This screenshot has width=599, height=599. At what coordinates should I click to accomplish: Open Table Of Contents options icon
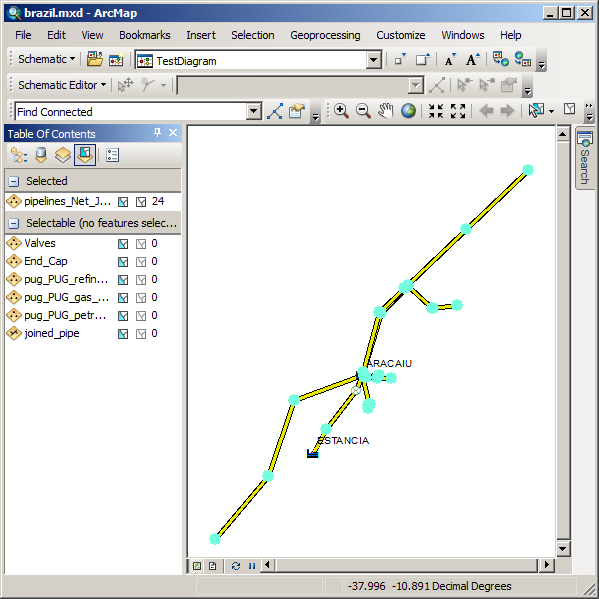pyautogui.click(x=112, y=155)
